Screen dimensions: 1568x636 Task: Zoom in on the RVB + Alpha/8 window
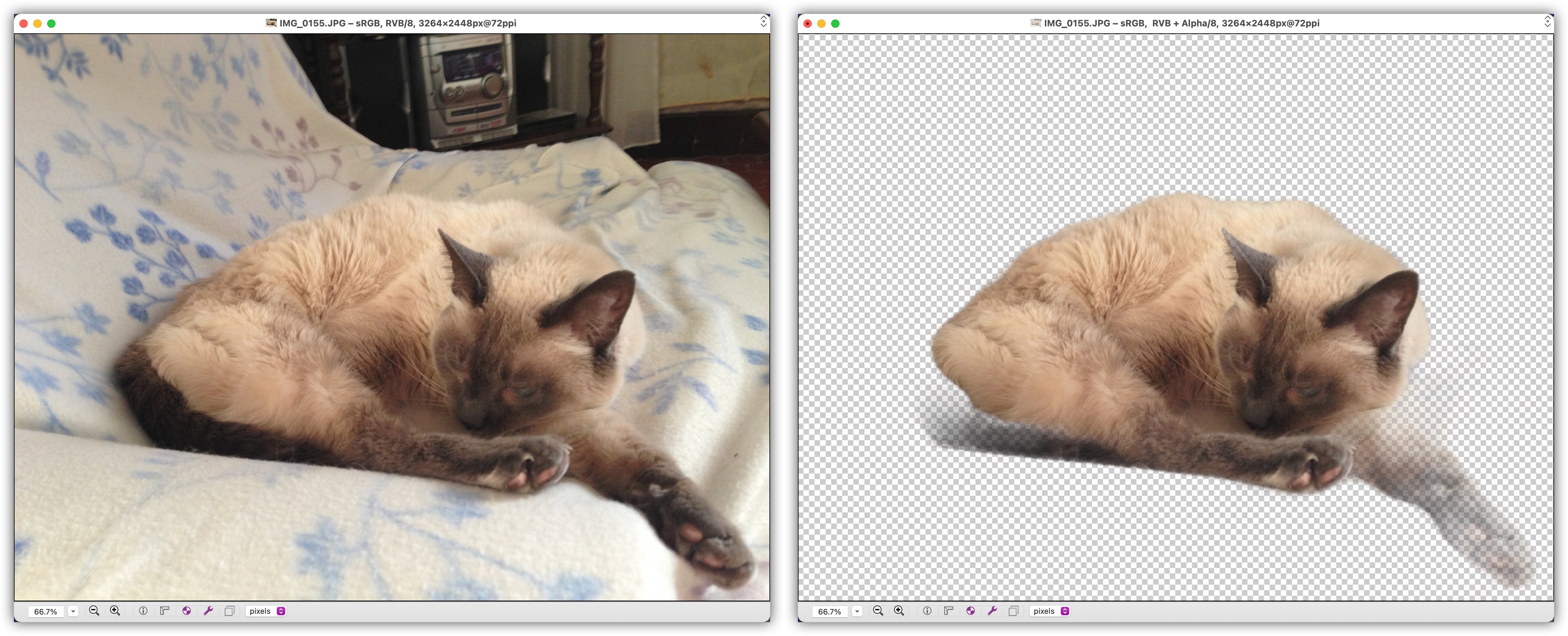tap(898, 610)
